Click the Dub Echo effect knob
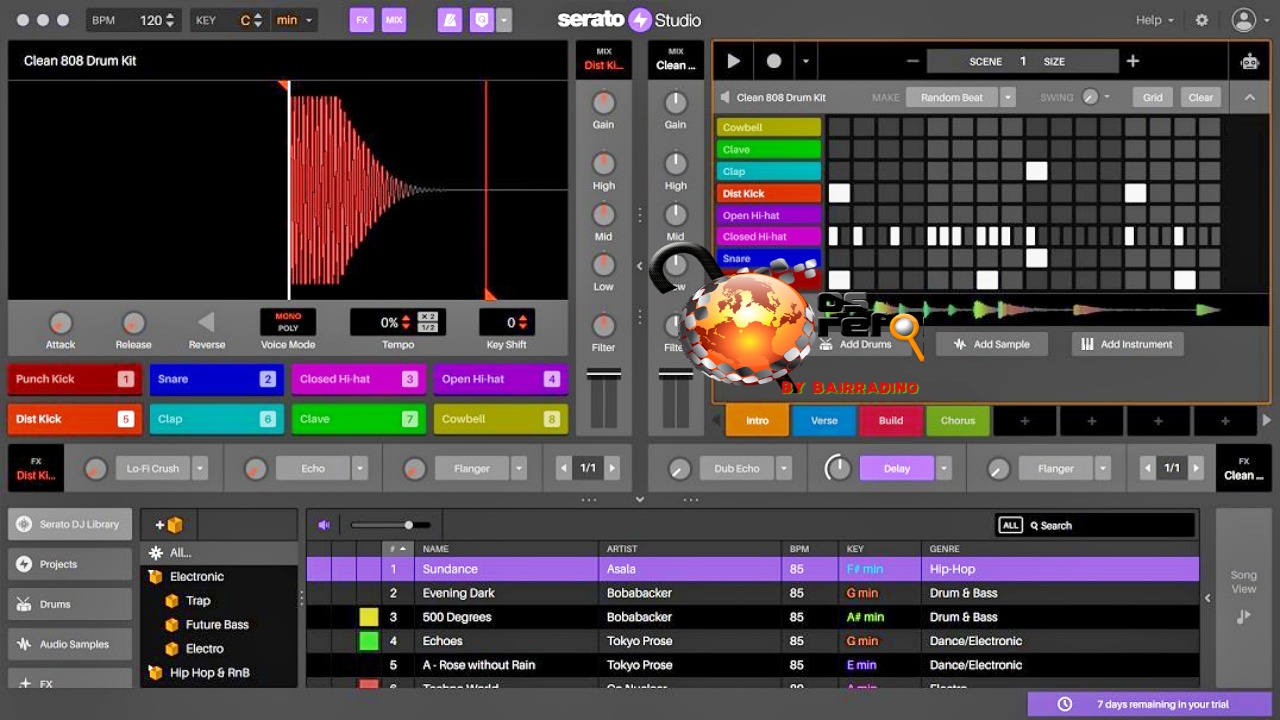This screenshot has height=720, width=1280. [679, 468]
